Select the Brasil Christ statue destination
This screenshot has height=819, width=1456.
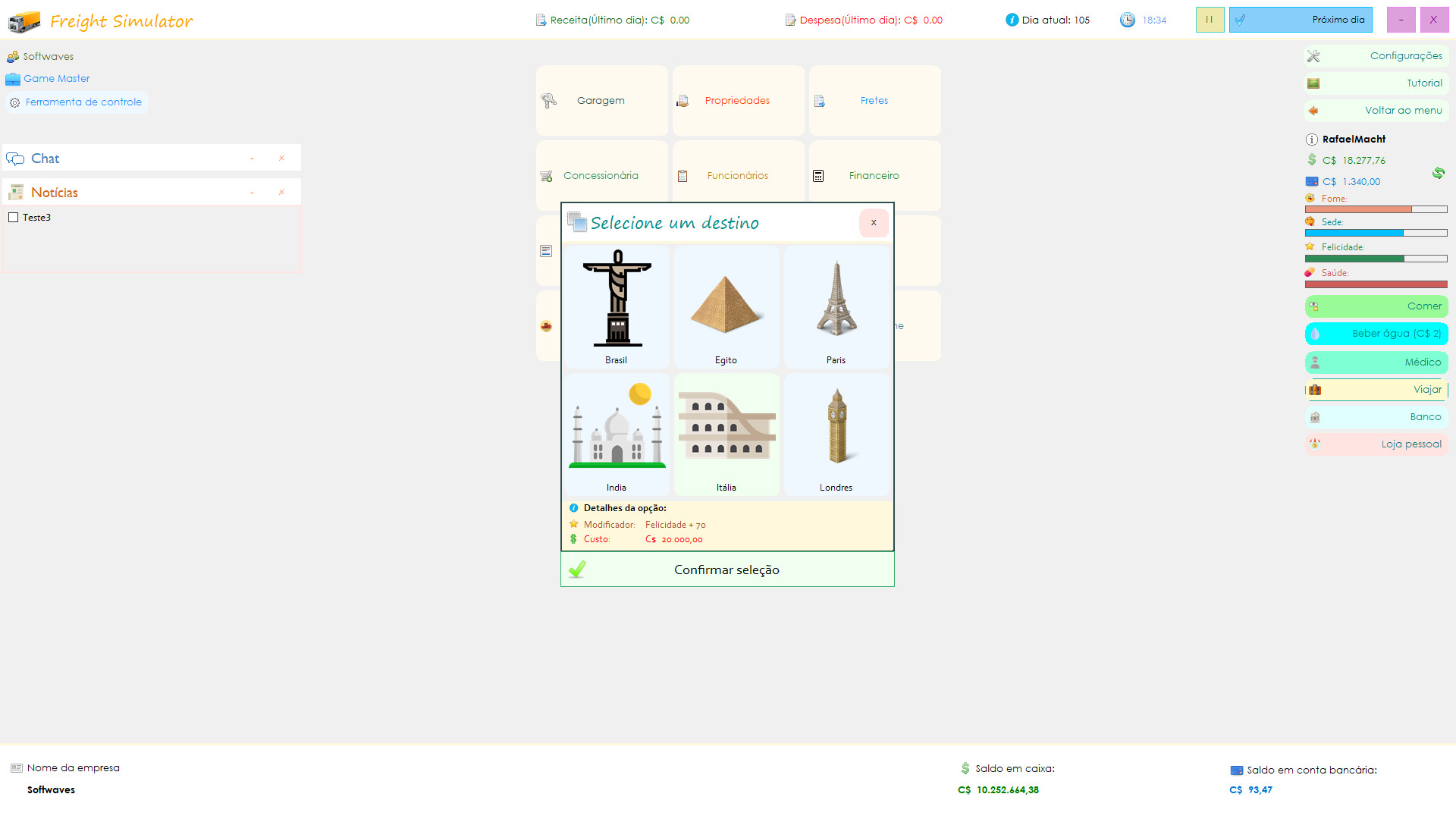tap(617, 299)
